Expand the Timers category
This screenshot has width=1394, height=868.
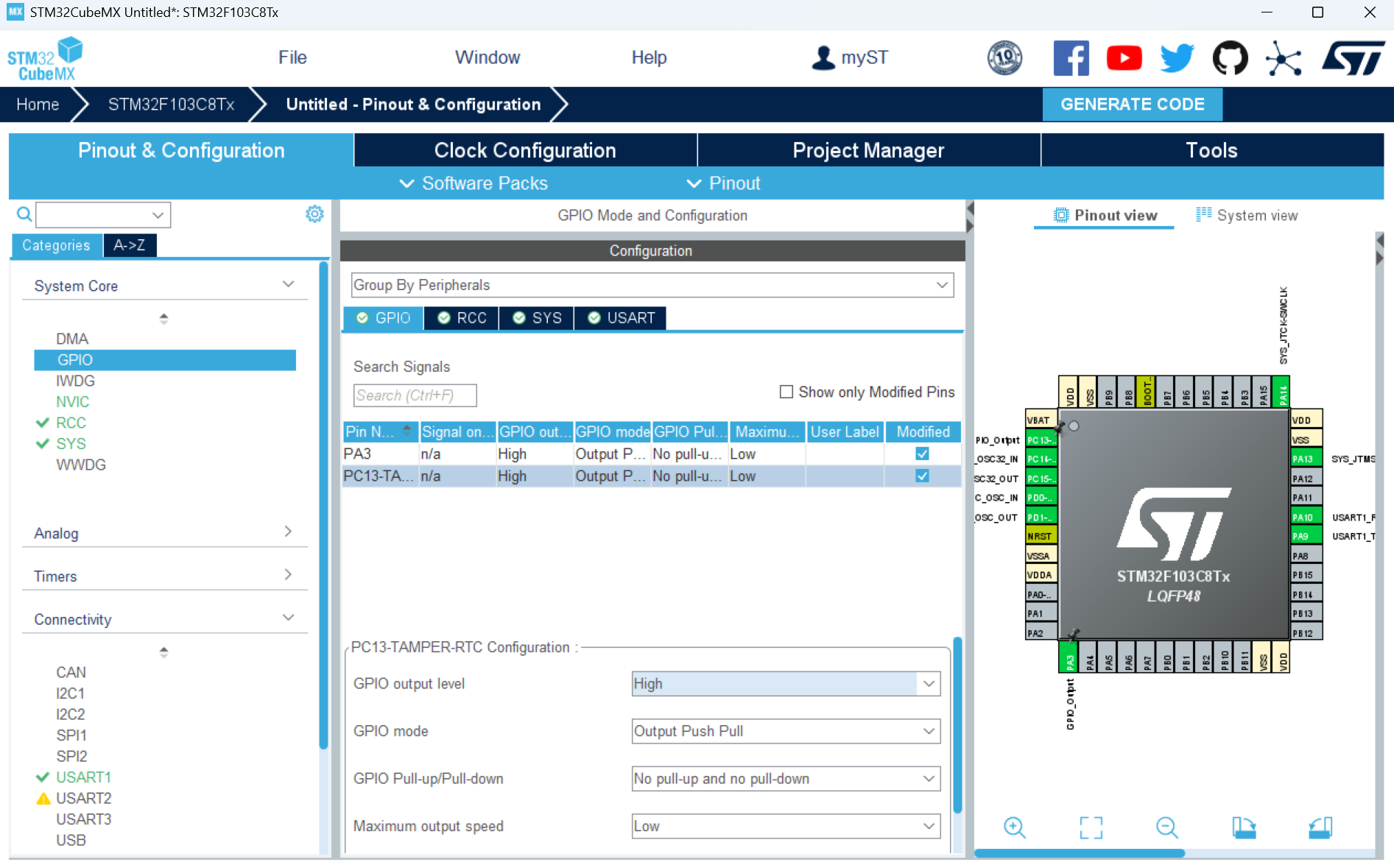pyautogui.click(x=289, y=574)
